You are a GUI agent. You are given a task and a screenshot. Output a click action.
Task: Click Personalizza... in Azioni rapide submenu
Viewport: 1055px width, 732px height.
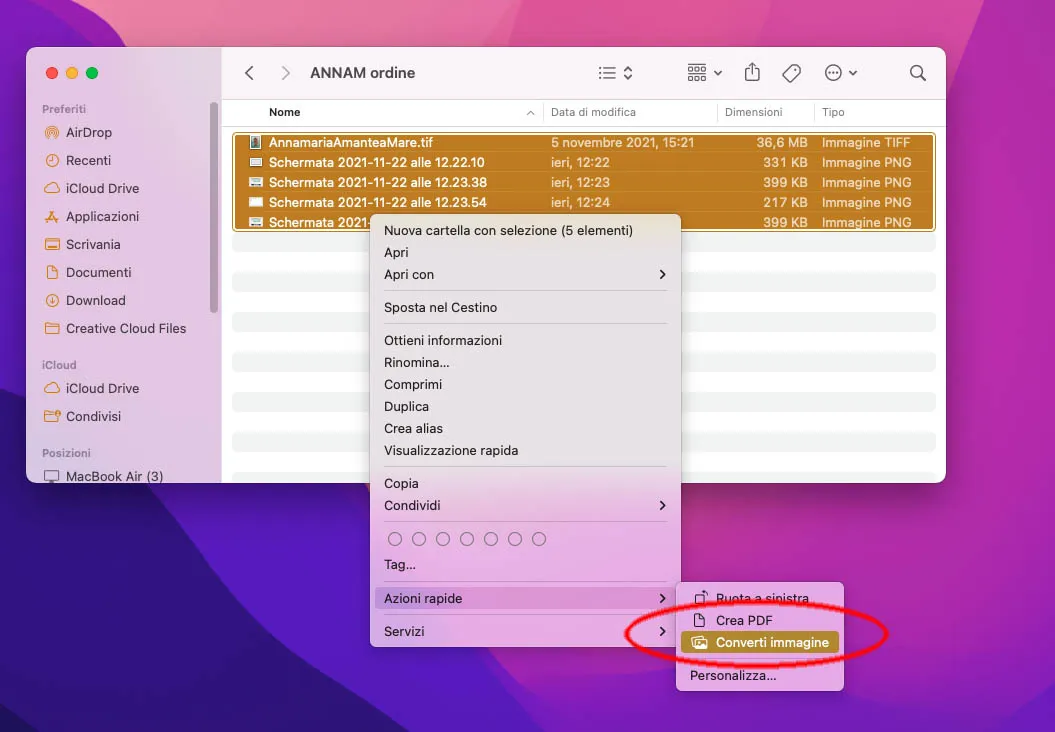733,675
